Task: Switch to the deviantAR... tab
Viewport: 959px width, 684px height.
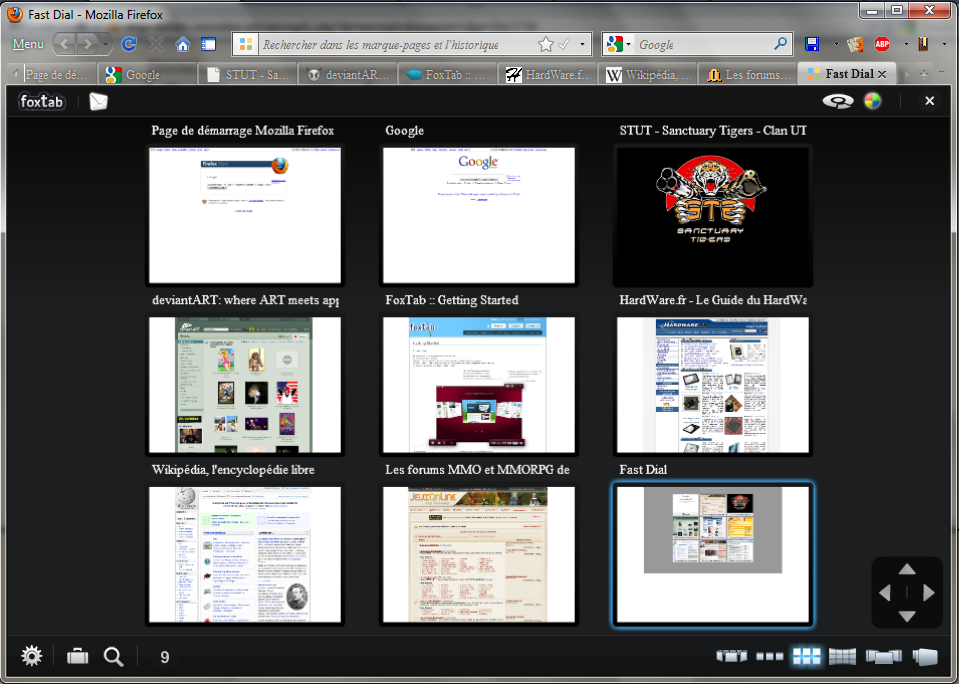Action: (347, 75)
